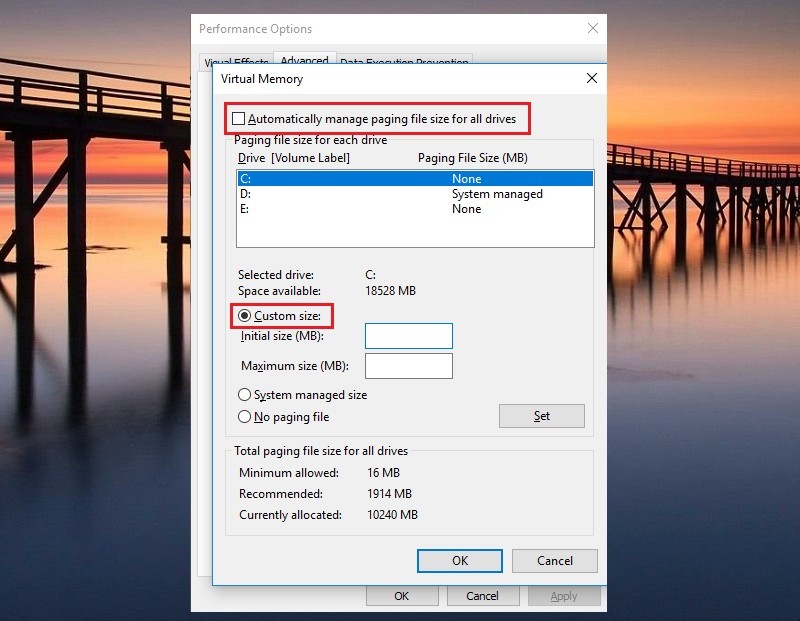Click the Initial size (MB) input box
The height and width of the screenshot is (621, 800).
408,336
